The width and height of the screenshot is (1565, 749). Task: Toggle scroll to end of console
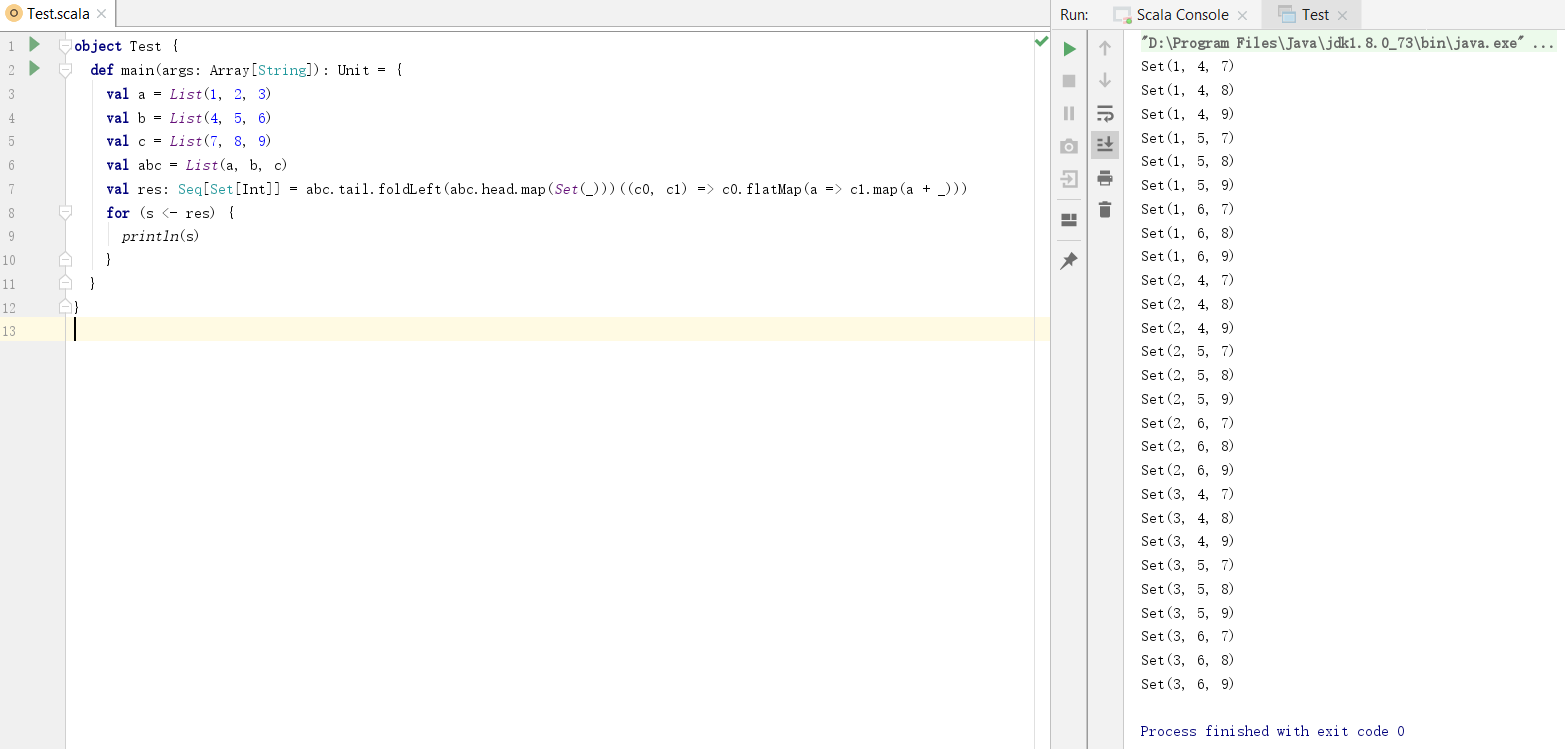(x=1105, y=145)
